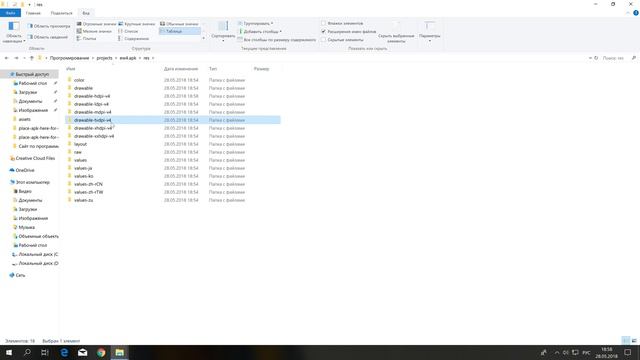Navigate to Программирование in breadcrumb
The width and height of the screenshot is (640, 360).
point(69,58)
